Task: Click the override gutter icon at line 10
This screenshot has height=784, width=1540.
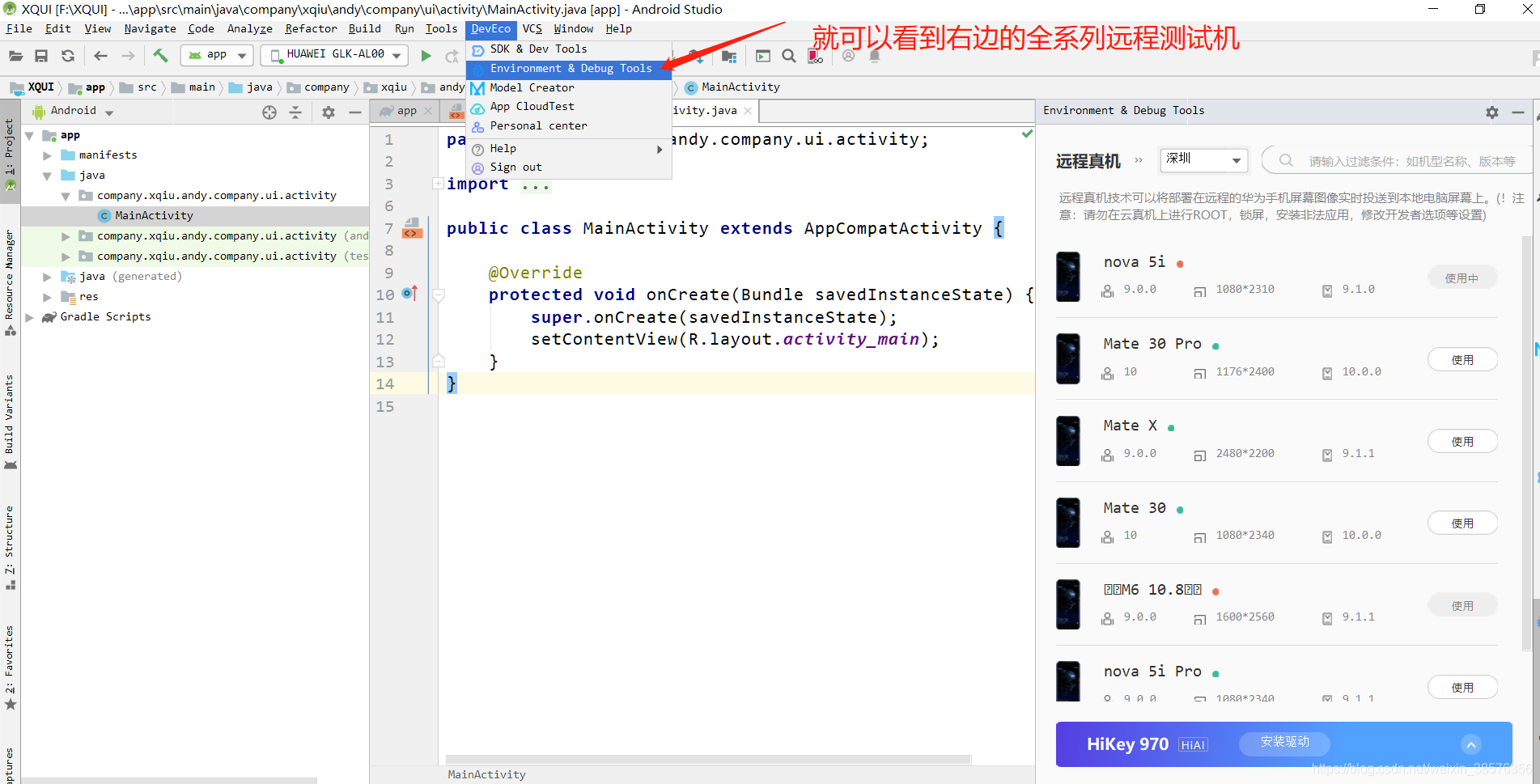Action: click(x=410, y=293)
